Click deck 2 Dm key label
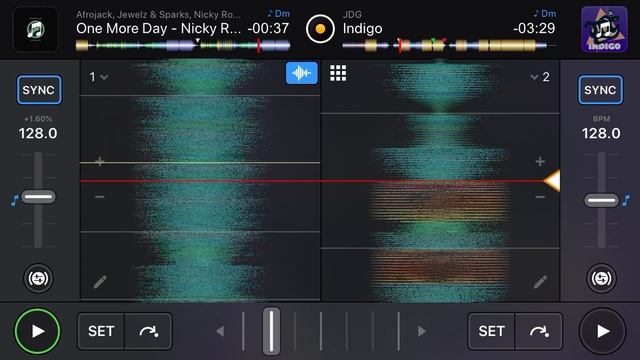Screen dimensions: 640x360 point(545,13)
